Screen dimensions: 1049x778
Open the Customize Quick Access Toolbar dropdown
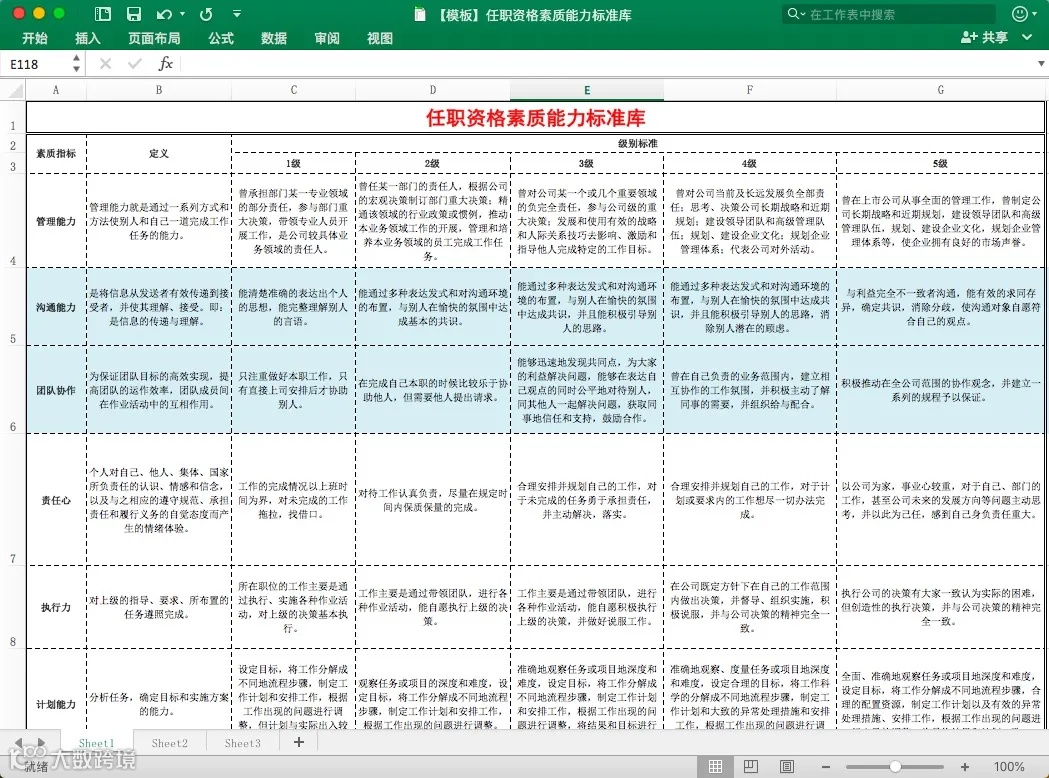tap(236, 13)
